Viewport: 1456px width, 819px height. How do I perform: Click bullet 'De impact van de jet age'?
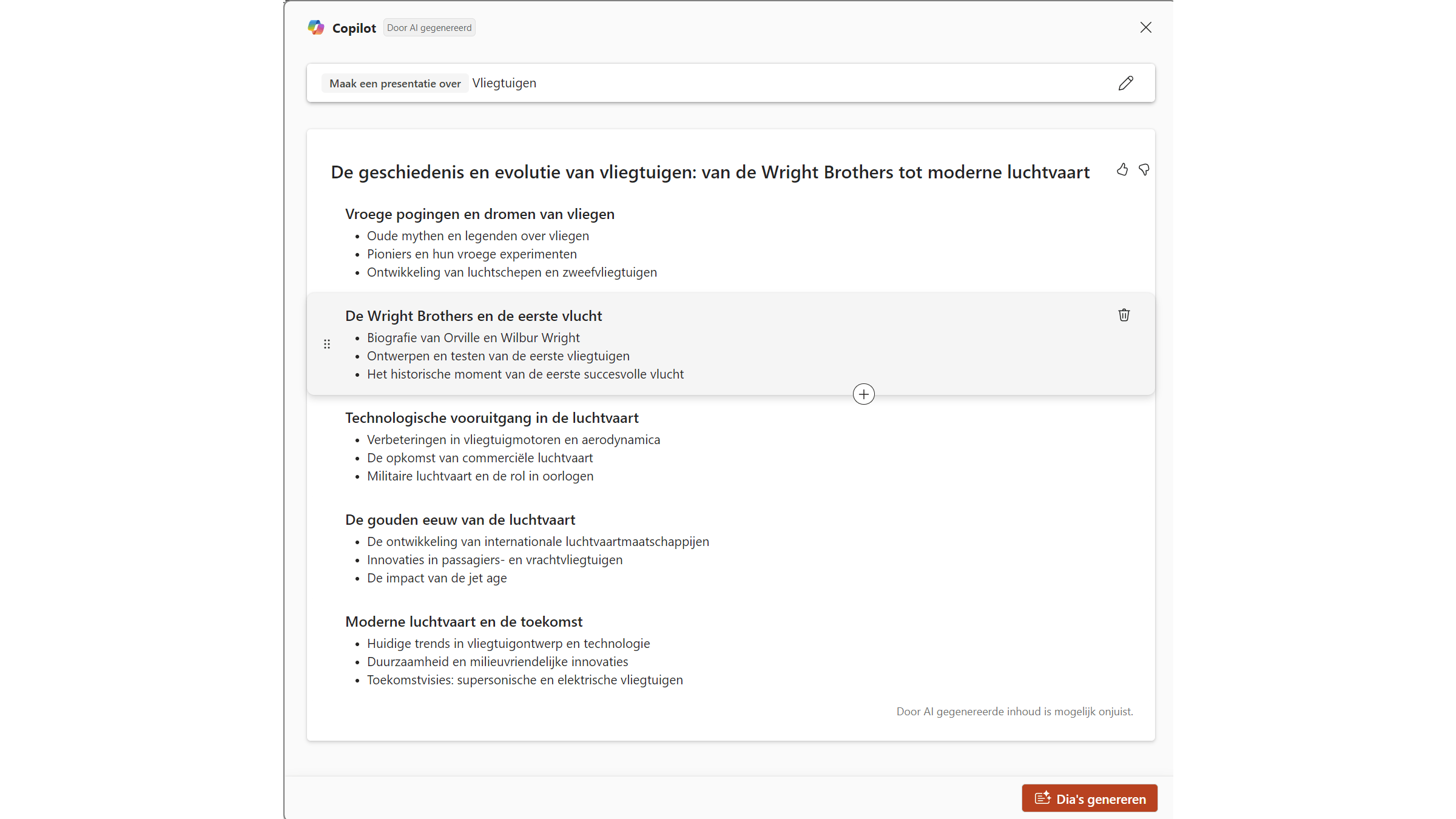(437, 578)
